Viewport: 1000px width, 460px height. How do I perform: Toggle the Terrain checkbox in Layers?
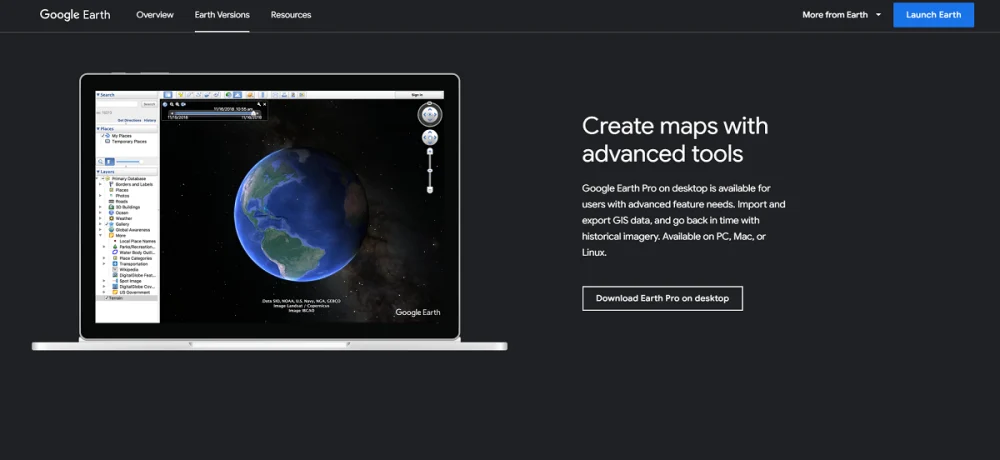[107, 298]
